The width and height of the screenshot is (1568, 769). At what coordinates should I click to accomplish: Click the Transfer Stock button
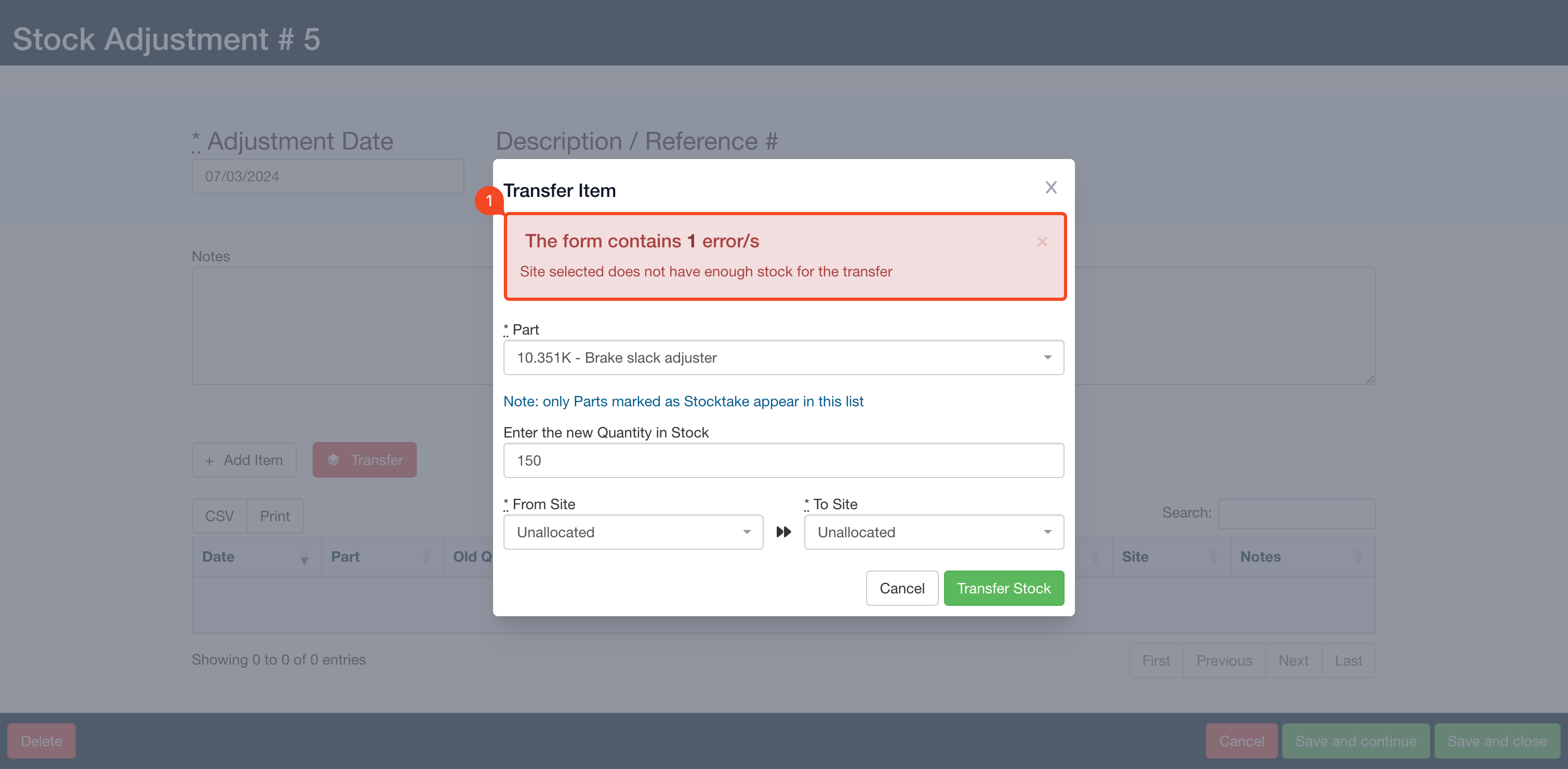(x=1003, y=588)
